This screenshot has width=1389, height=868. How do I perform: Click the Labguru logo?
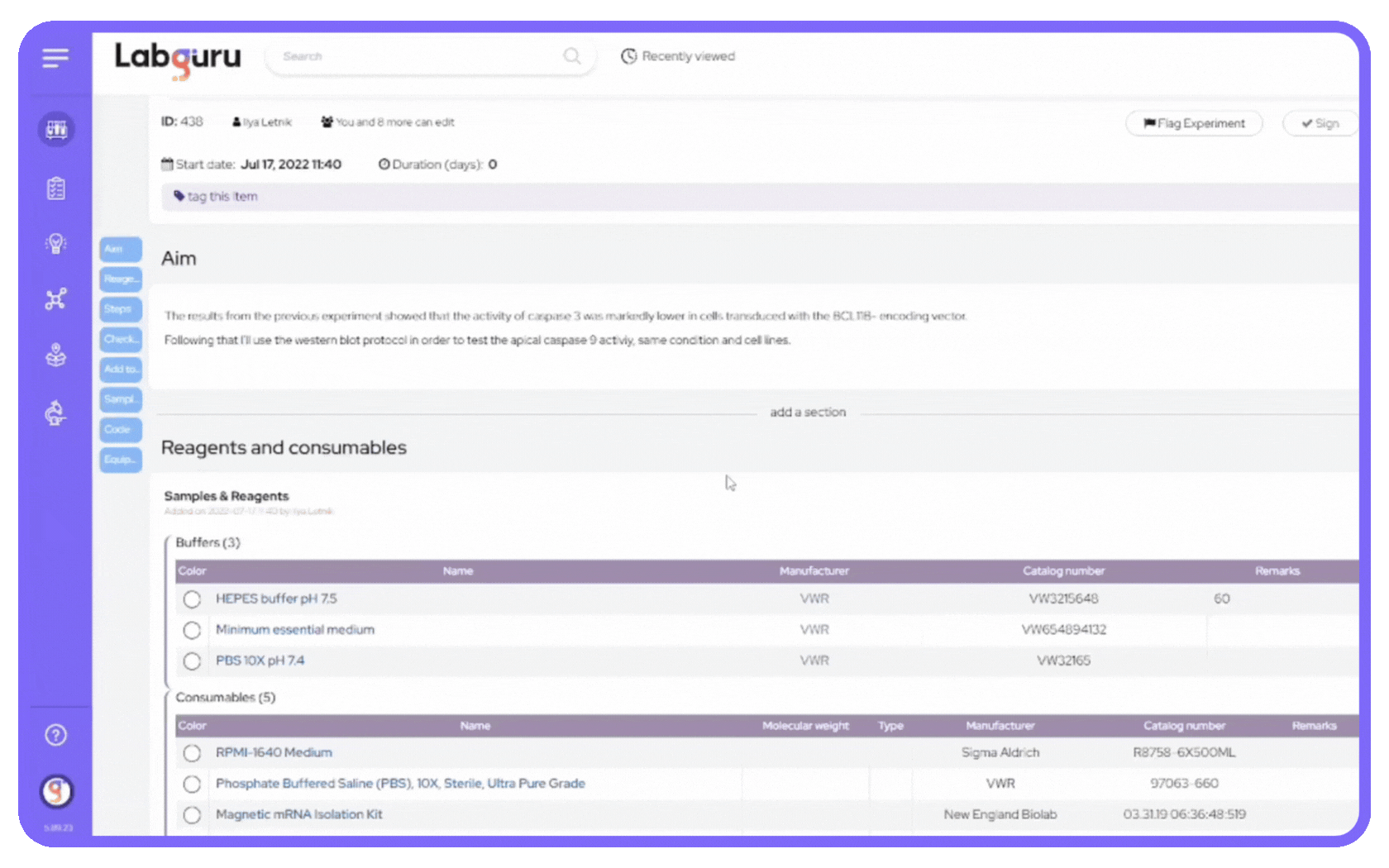coord(177,60)
